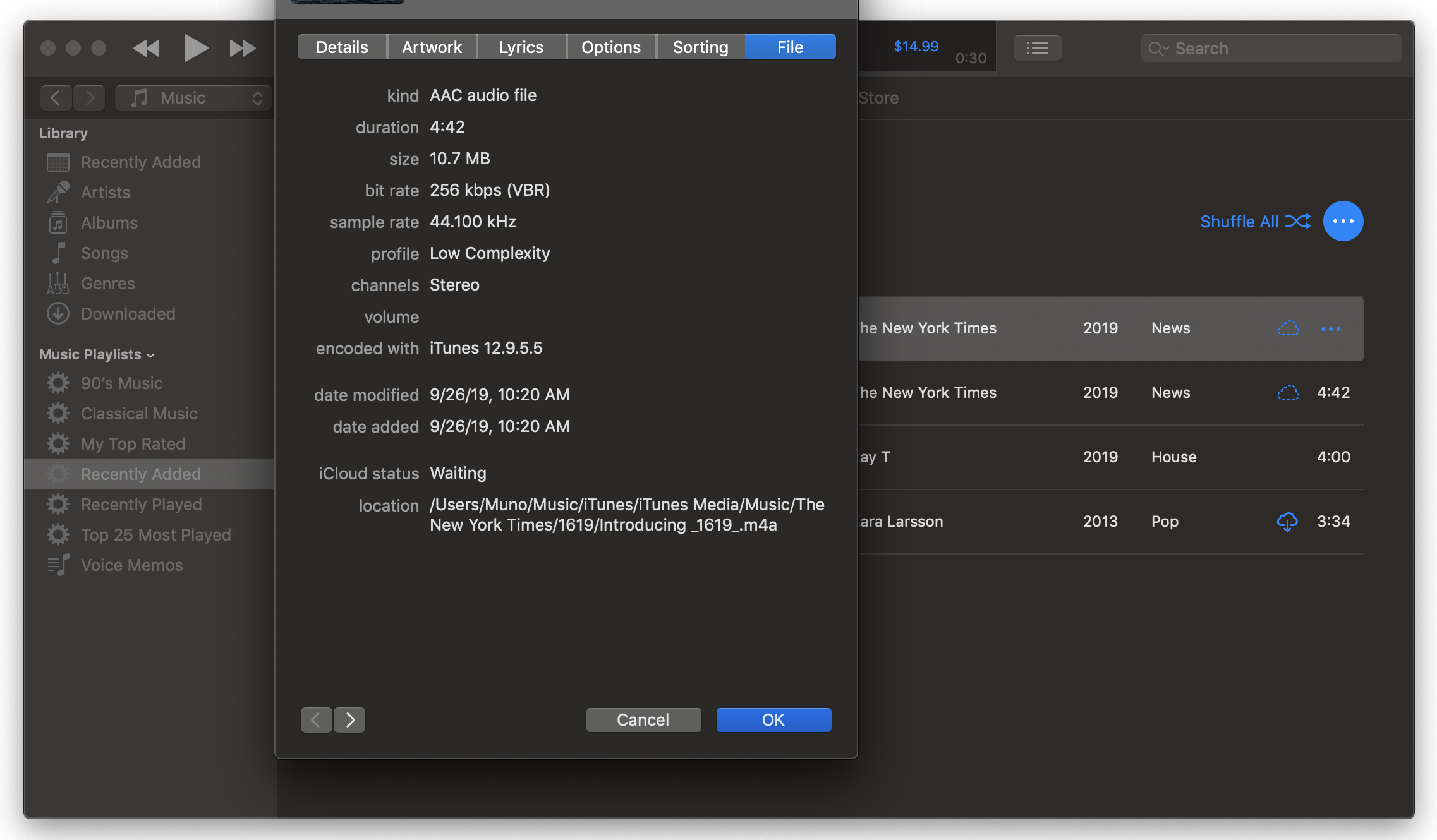1437x840 pixels.
Task: Open the Music media picker dropdown
Action: [194, 98]
